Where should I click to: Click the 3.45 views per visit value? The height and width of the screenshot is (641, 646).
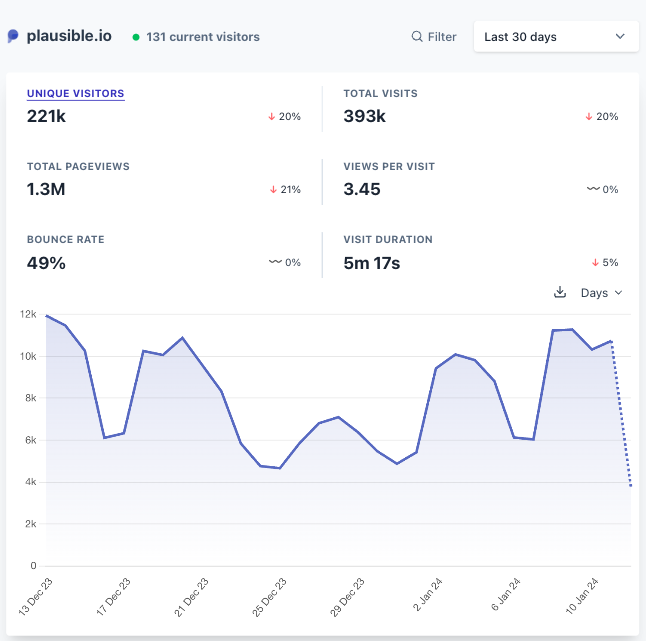point(362,189)
